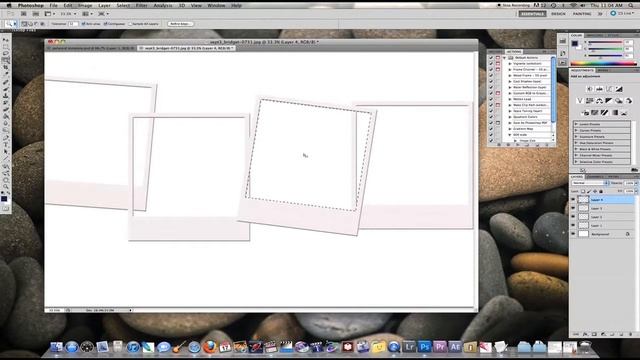
Task: Click the red (R) color slider
Action: pos(605,42)
